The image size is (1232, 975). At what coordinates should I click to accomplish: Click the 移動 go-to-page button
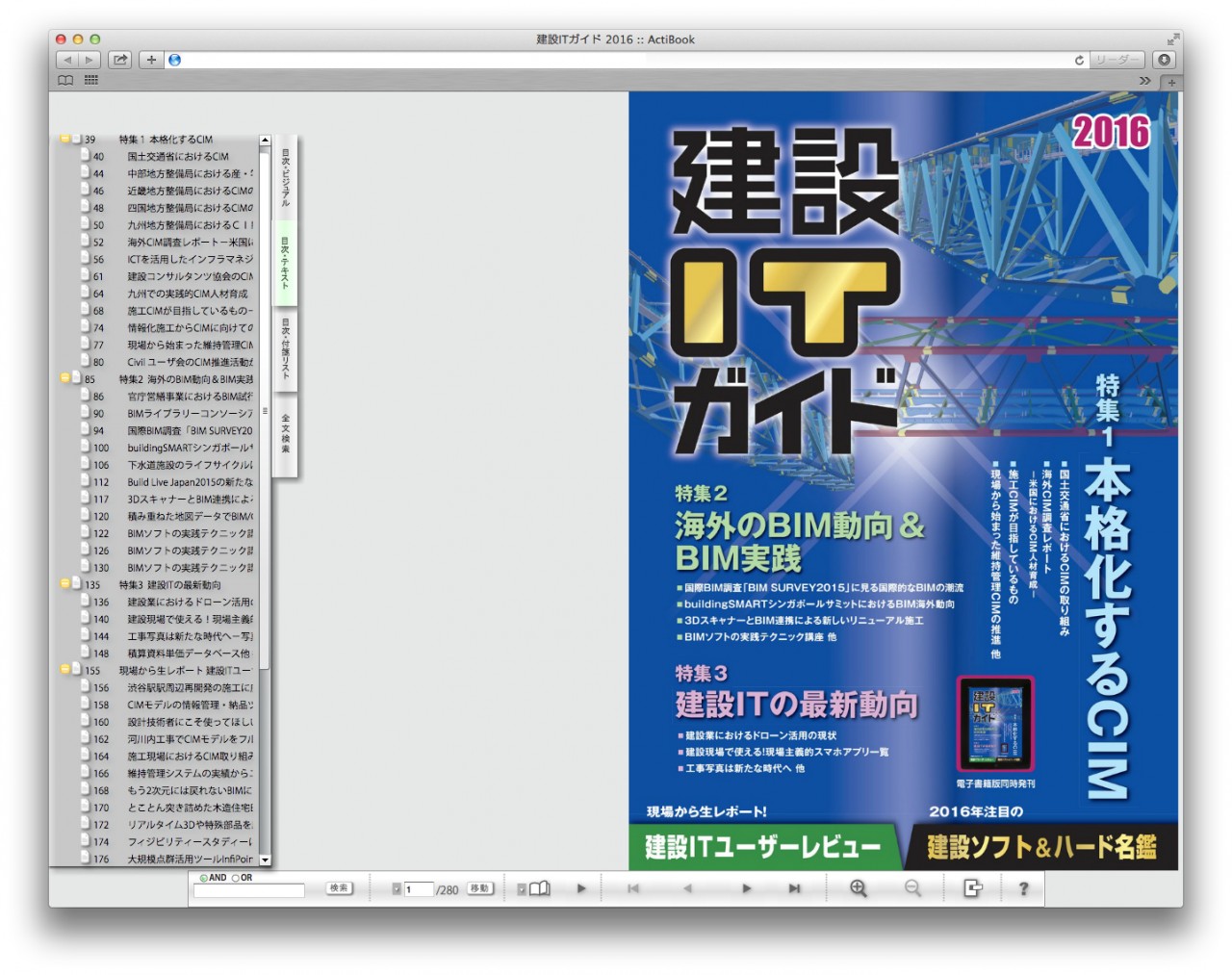pyautogui.click(x=479, y=888)
